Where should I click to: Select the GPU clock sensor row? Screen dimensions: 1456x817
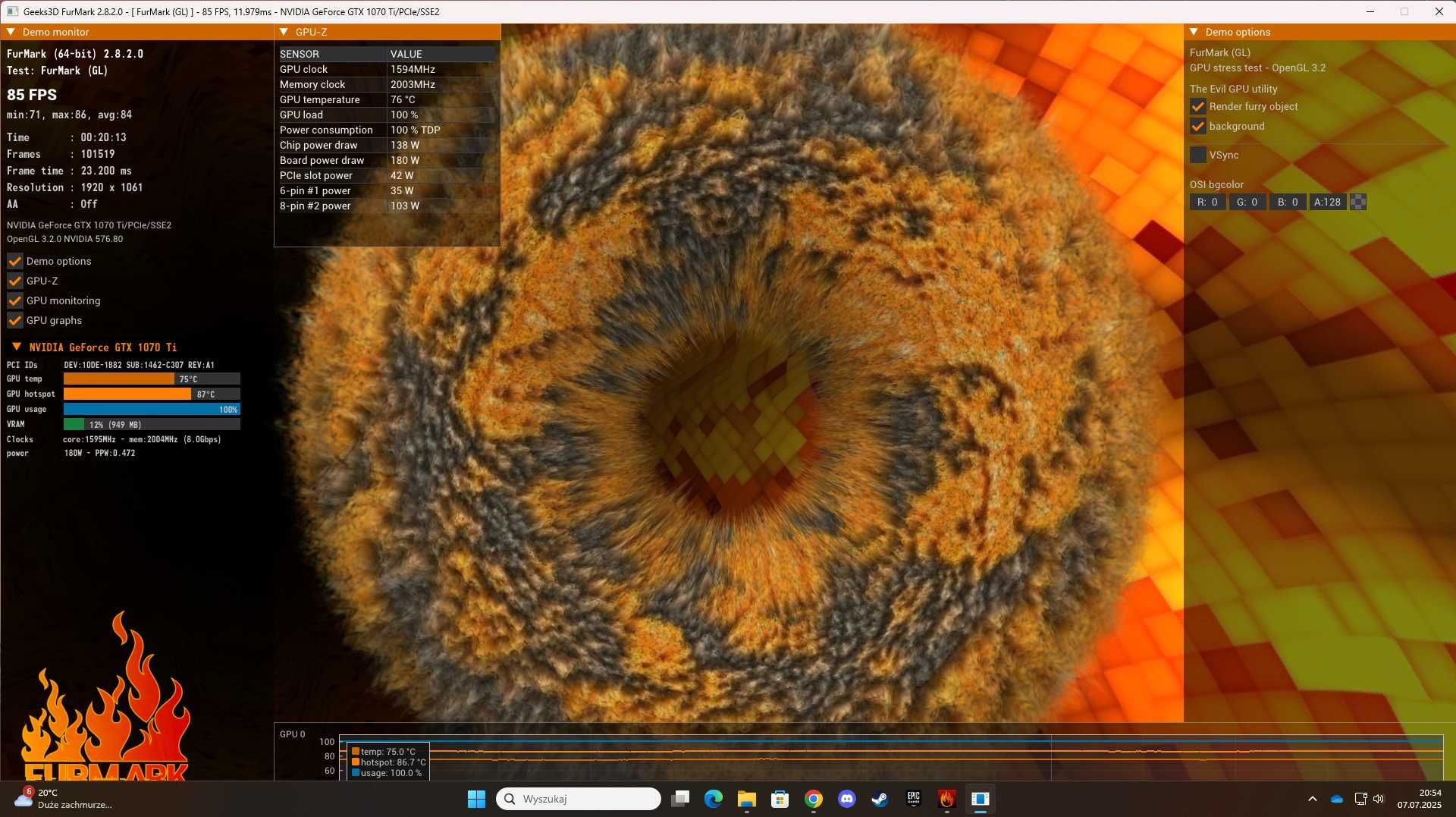(387, 69)
